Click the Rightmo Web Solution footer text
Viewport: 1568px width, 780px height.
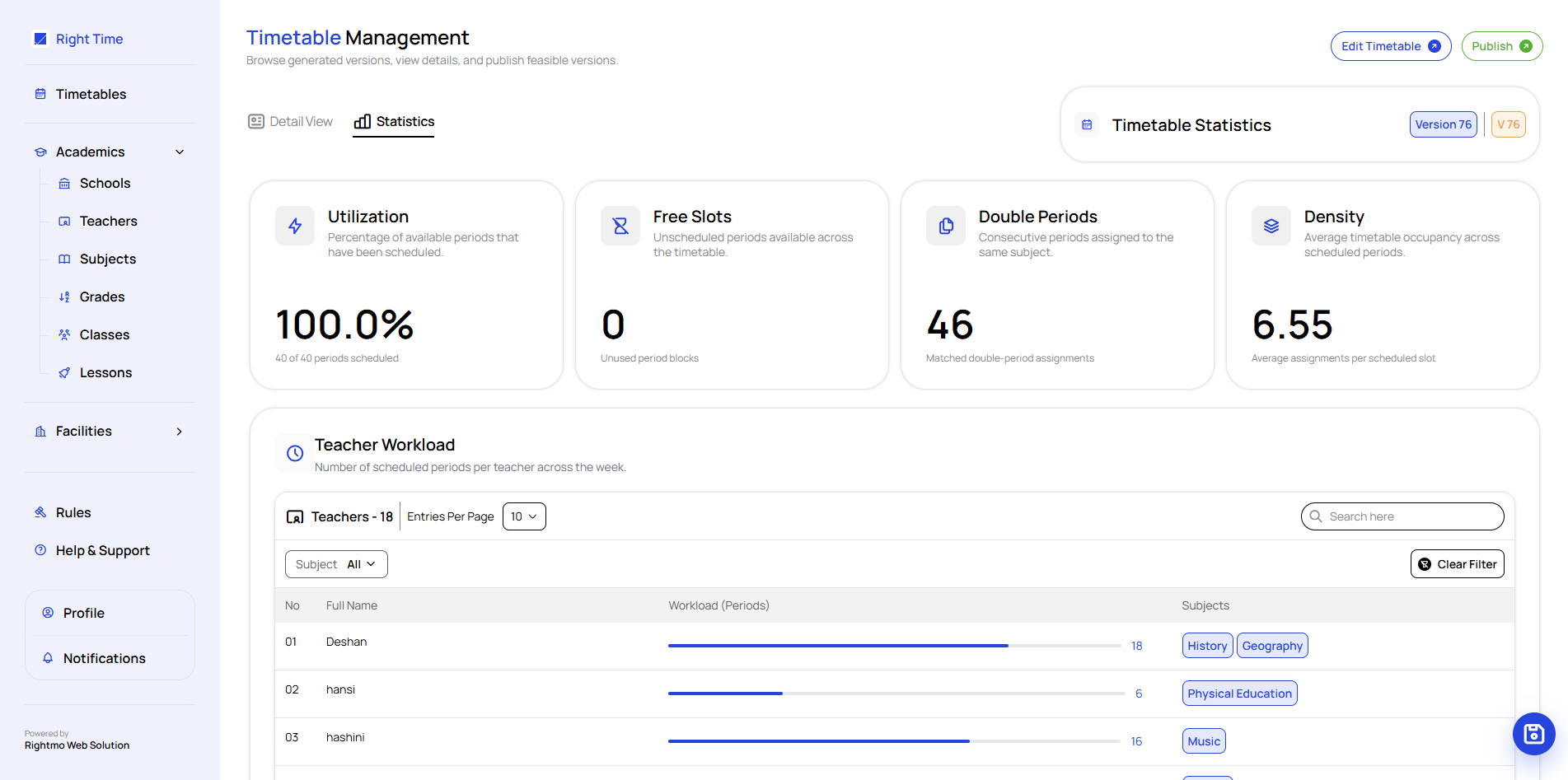click(x=77, y=745)
